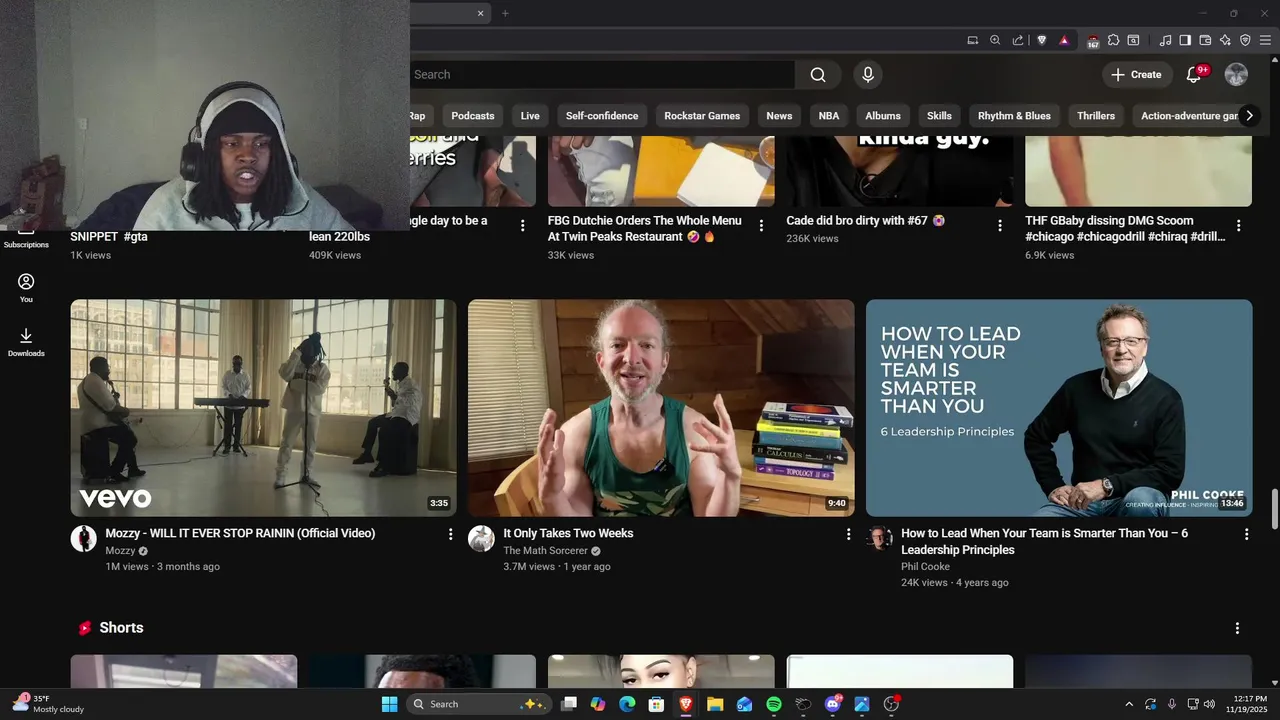This screenshot has height=720, width=1280.
Task: Open the Brave Wallet icon
Action: pyautogui.click(x=1205, y=40)
